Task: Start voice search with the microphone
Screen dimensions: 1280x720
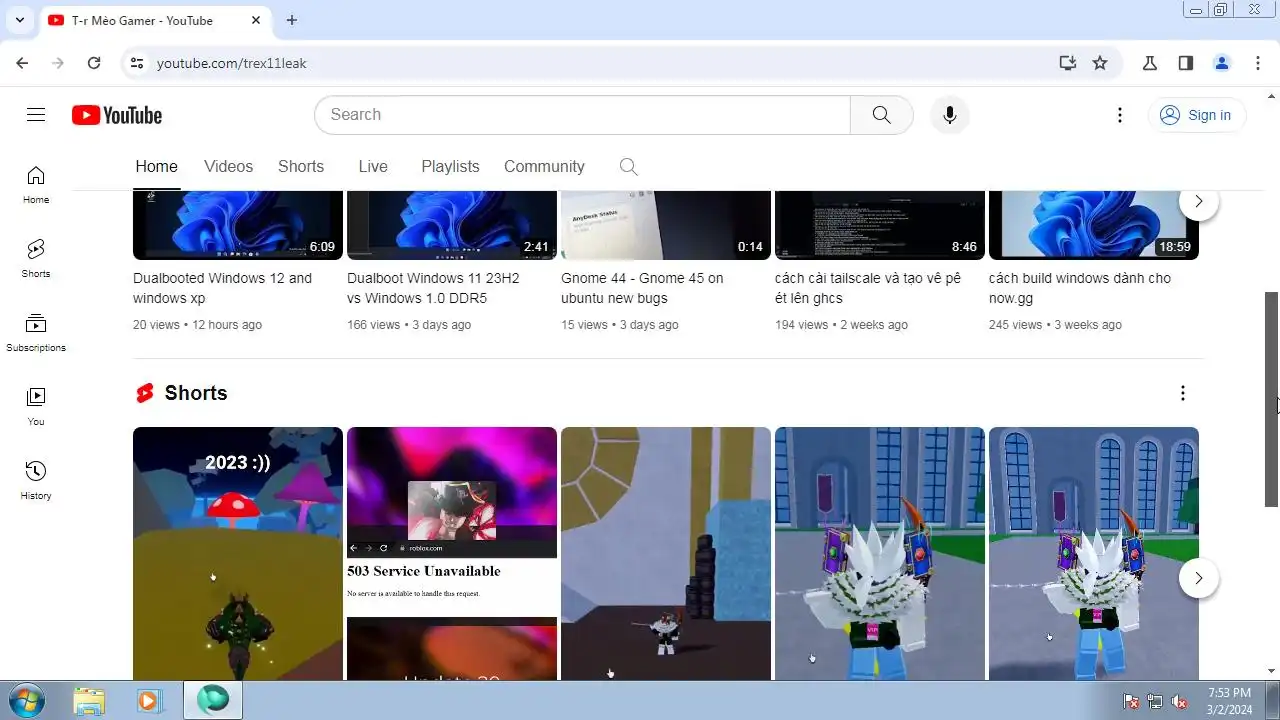Action: [950, 115]
